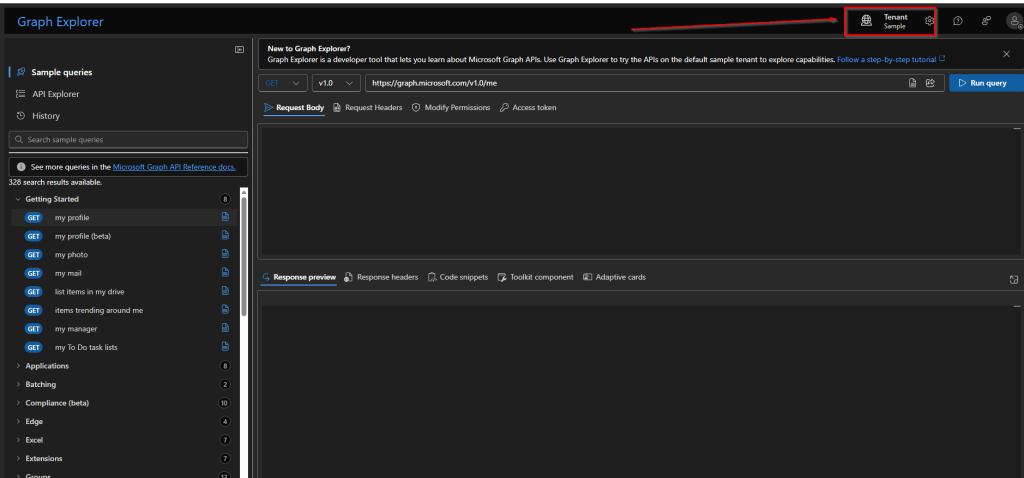Image resolution: width=1024 pixels, height=478 pixels.
Task: Open the HTTP method GET dropdown
Action: tap(283, 83)
